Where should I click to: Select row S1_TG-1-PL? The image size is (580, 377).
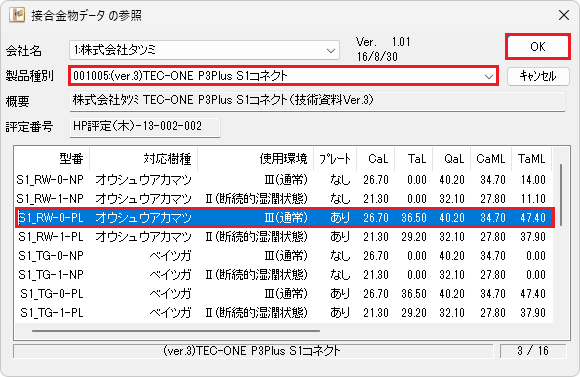pos(284,313)
